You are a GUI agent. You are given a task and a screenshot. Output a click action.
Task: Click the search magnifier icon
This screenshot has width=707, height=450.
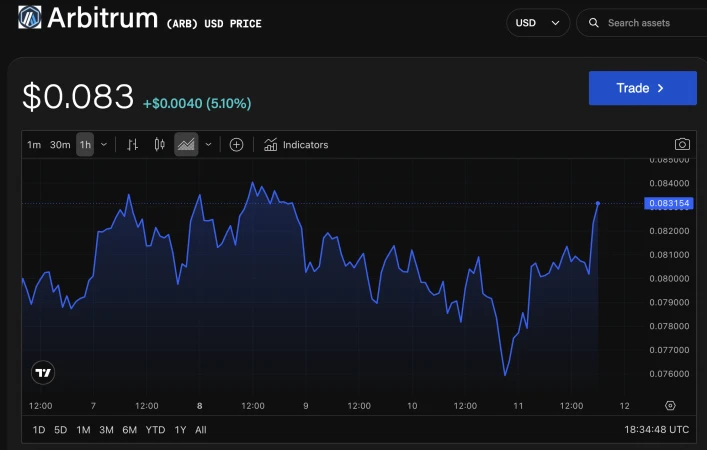click(x=594, y=23)
